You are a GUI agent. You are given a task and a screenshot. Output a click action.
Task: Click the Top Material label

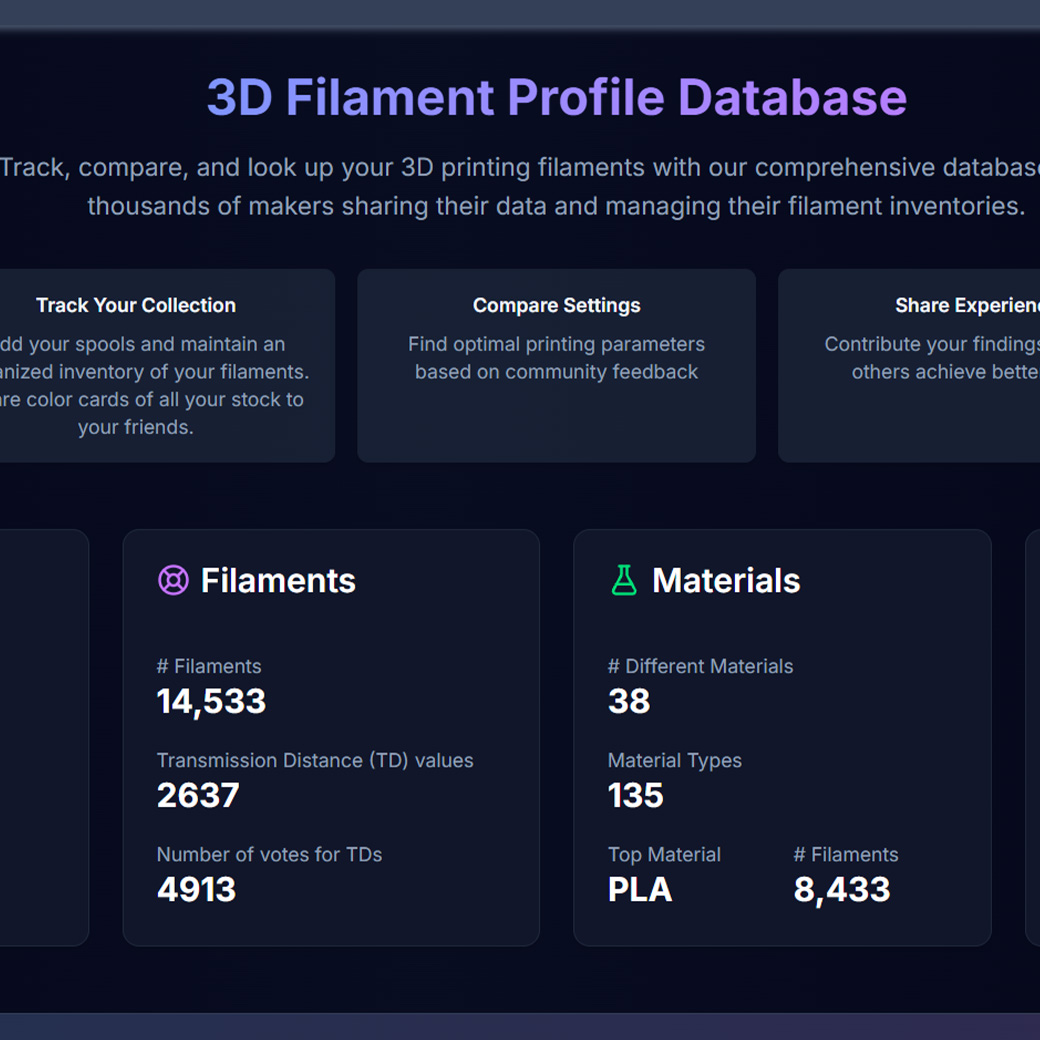tap(664, 854)
